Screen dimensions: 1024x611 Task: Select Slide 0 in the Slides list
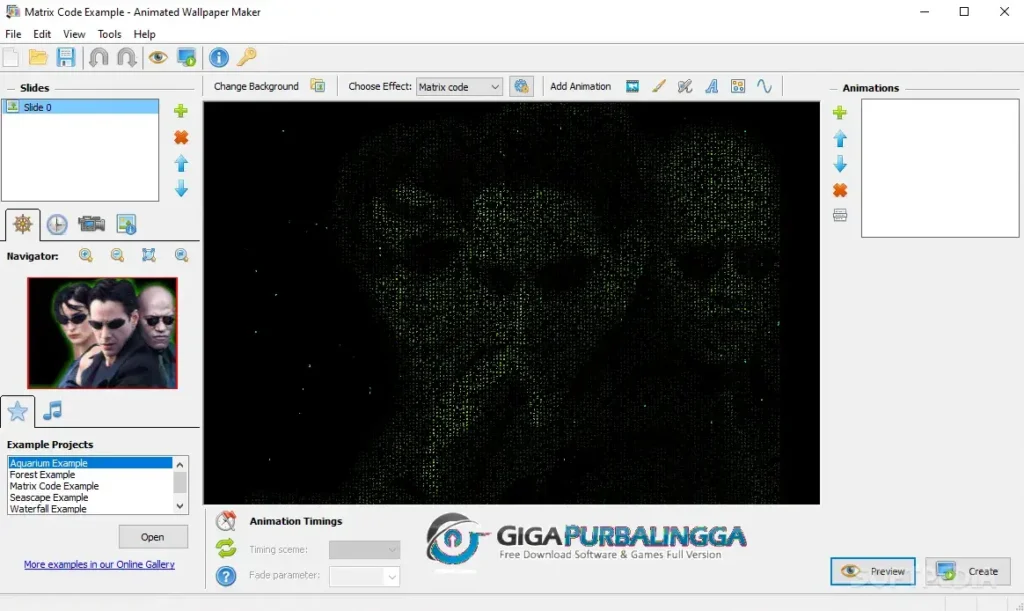80,107
